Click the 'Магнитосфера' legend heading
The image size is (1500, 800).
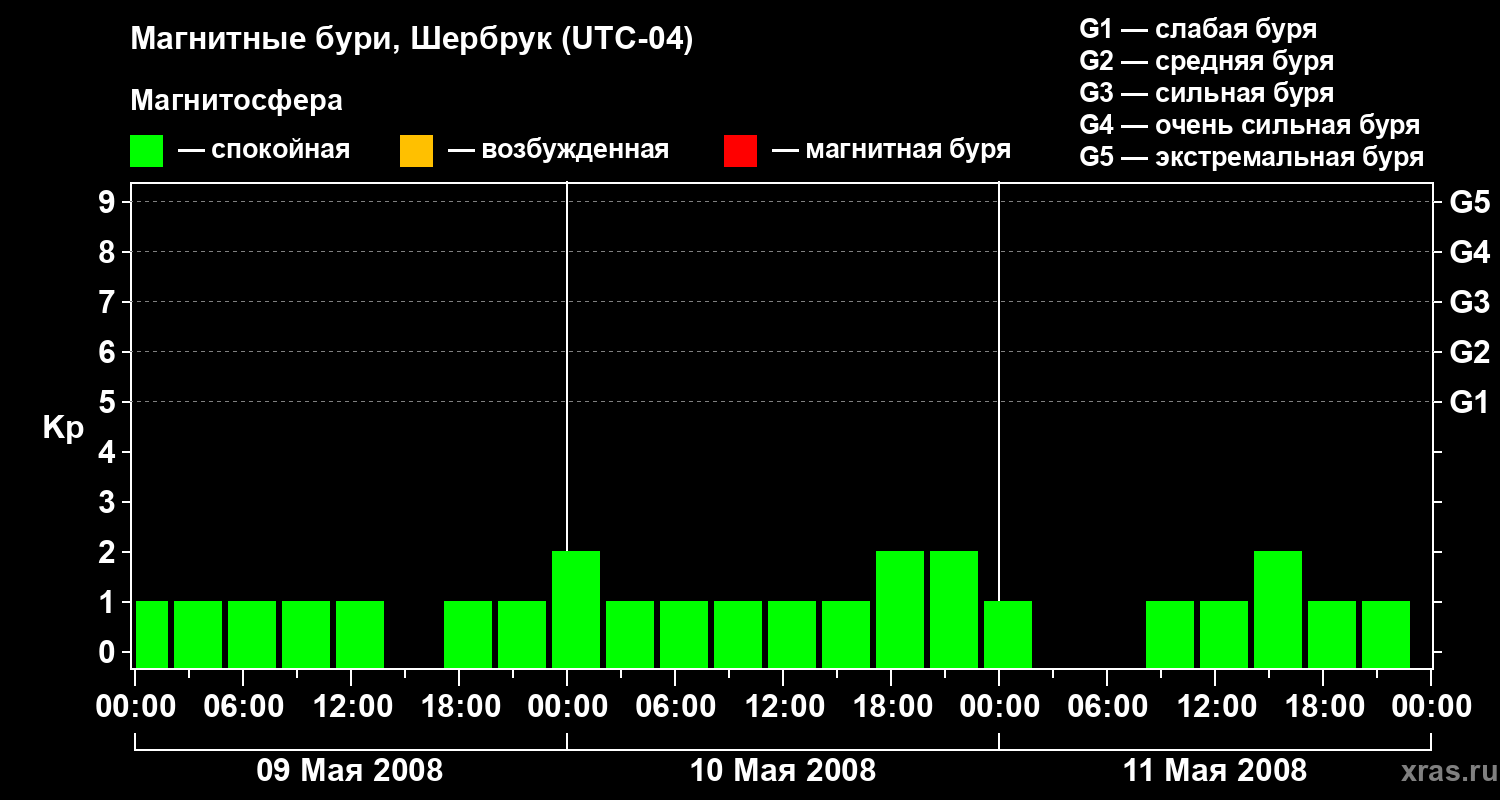(236, 101)
